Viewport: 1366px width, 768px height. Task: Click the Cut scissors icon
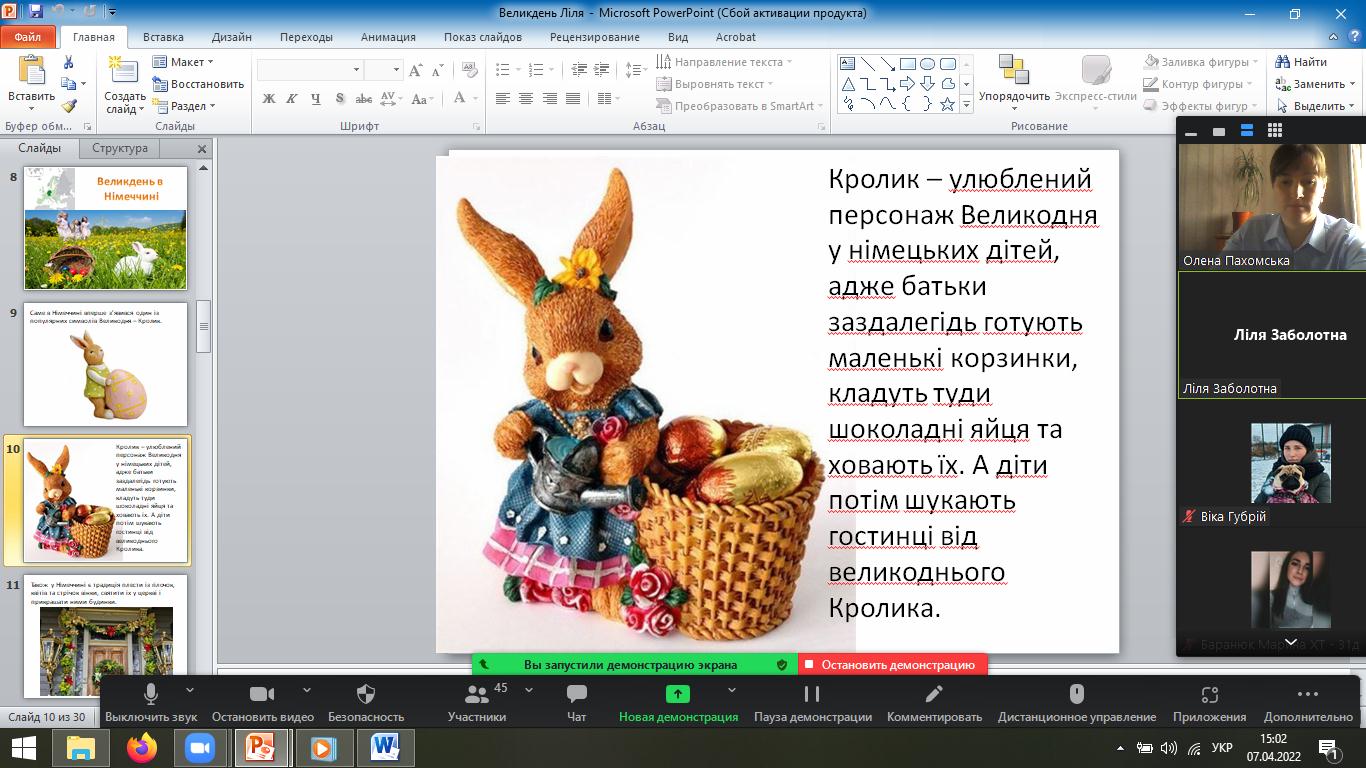[68, 62]
